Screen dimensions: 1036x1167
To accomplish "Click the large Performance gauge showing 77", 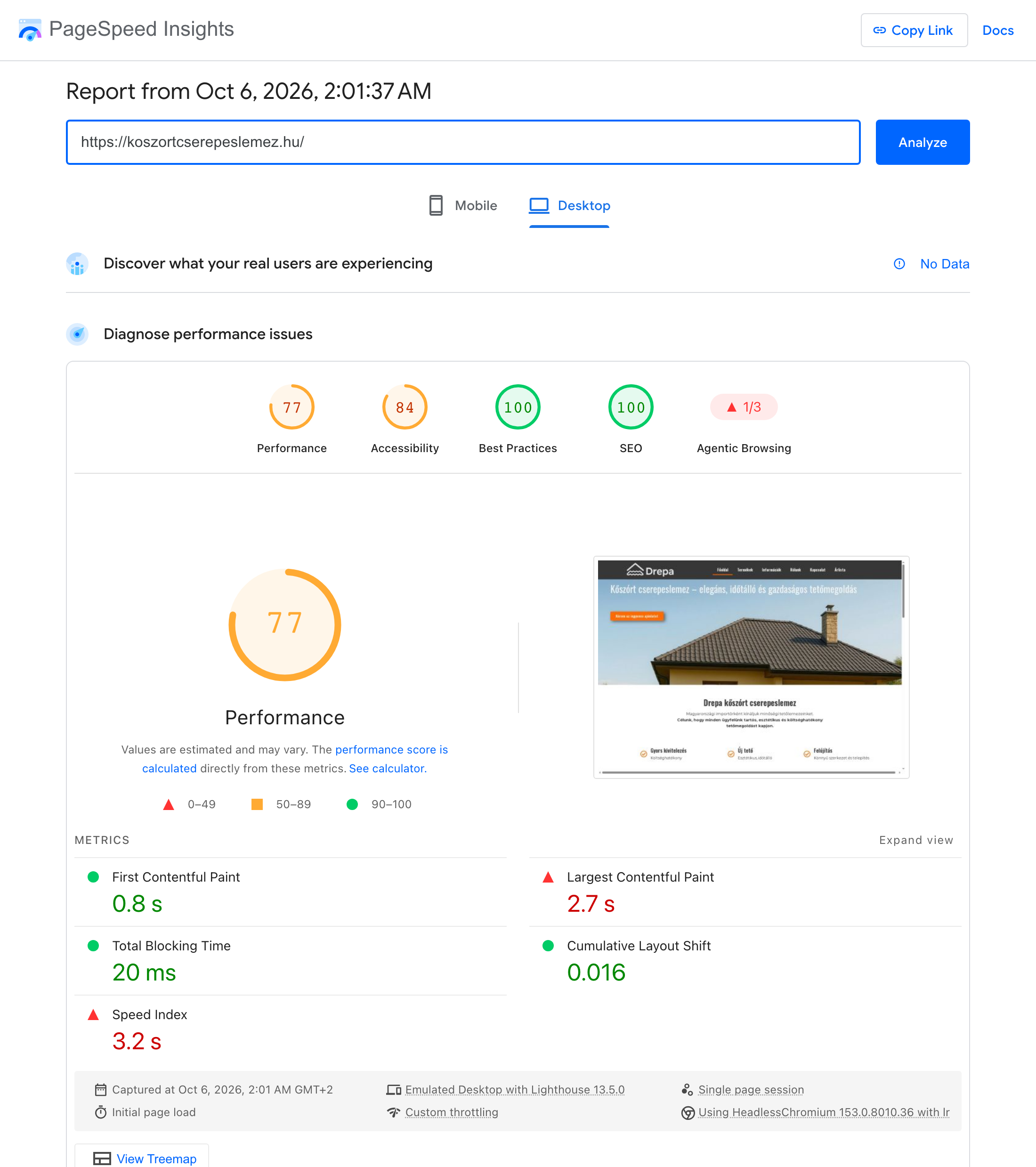I will (285, 624).
